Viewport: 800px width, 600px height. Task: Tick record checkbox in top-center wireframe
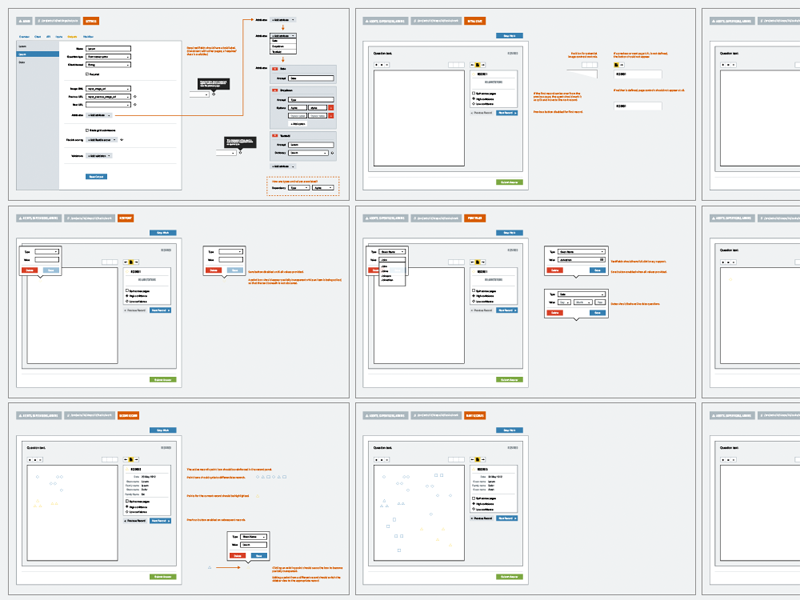click(473, 93)
